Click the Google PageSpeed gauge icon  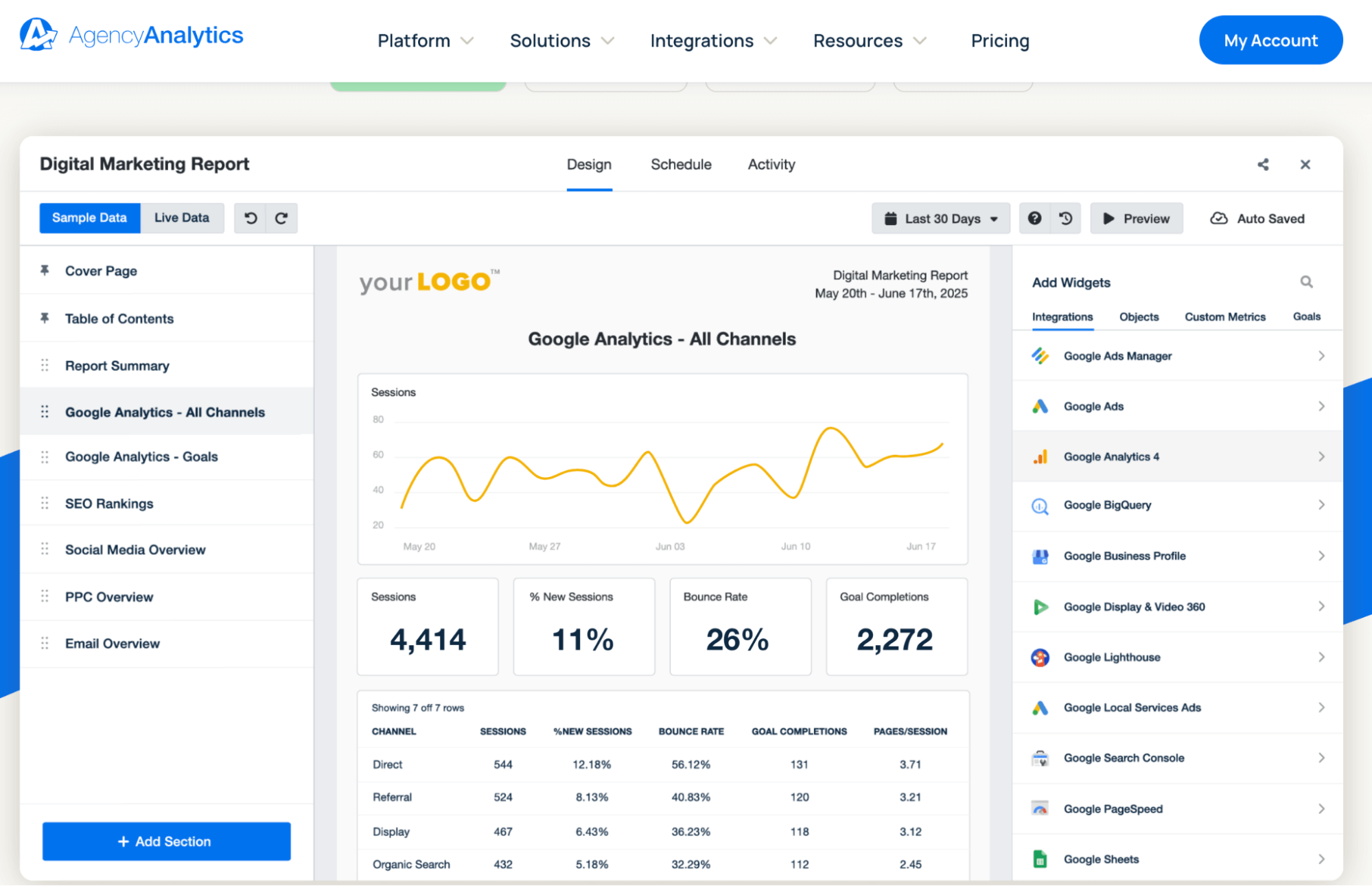(x=1040, y=808)
